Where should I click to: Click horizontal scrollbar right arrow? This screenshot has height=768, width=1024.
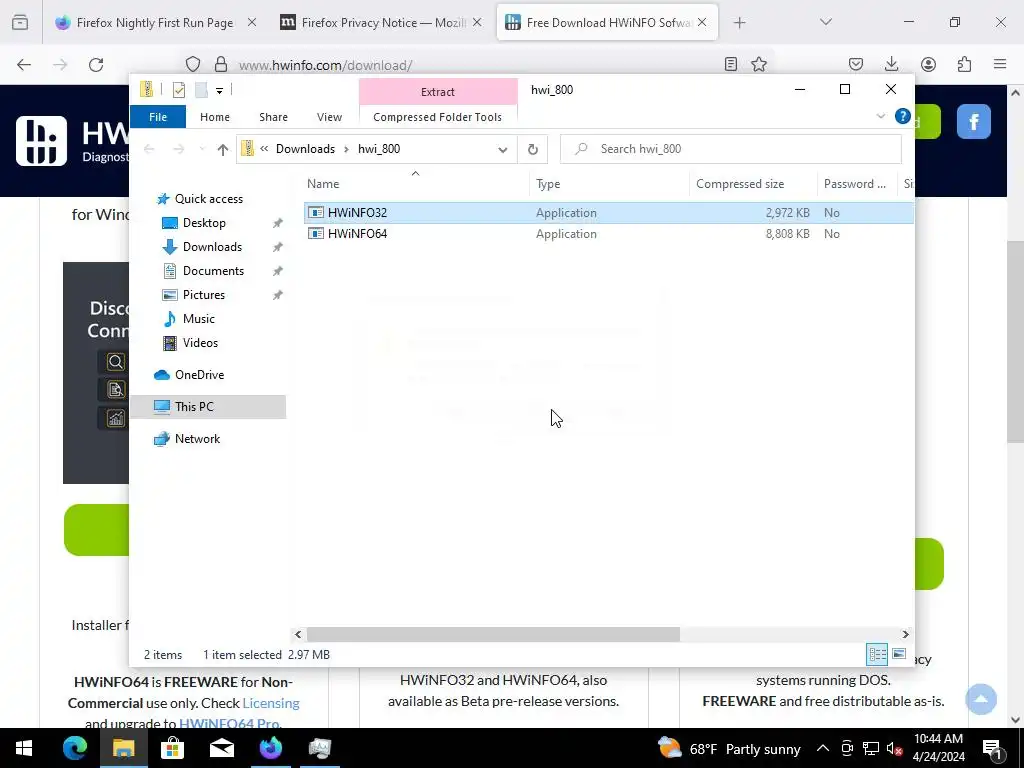(x=905, y=634)
